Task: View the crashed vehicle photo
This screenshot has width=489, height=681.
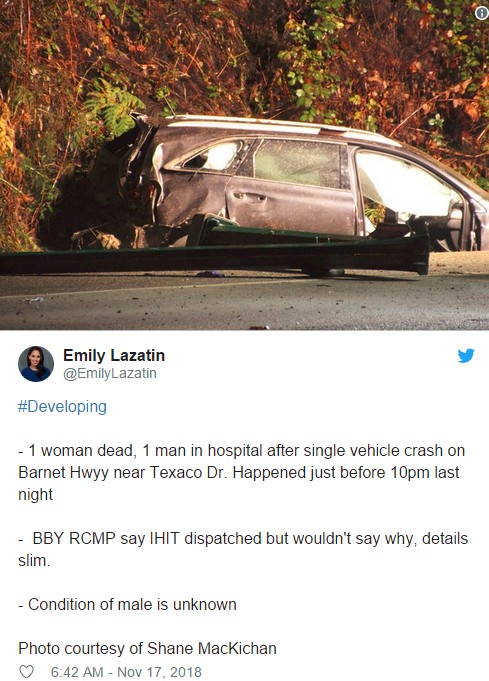Action: click(x=244, y=165)
